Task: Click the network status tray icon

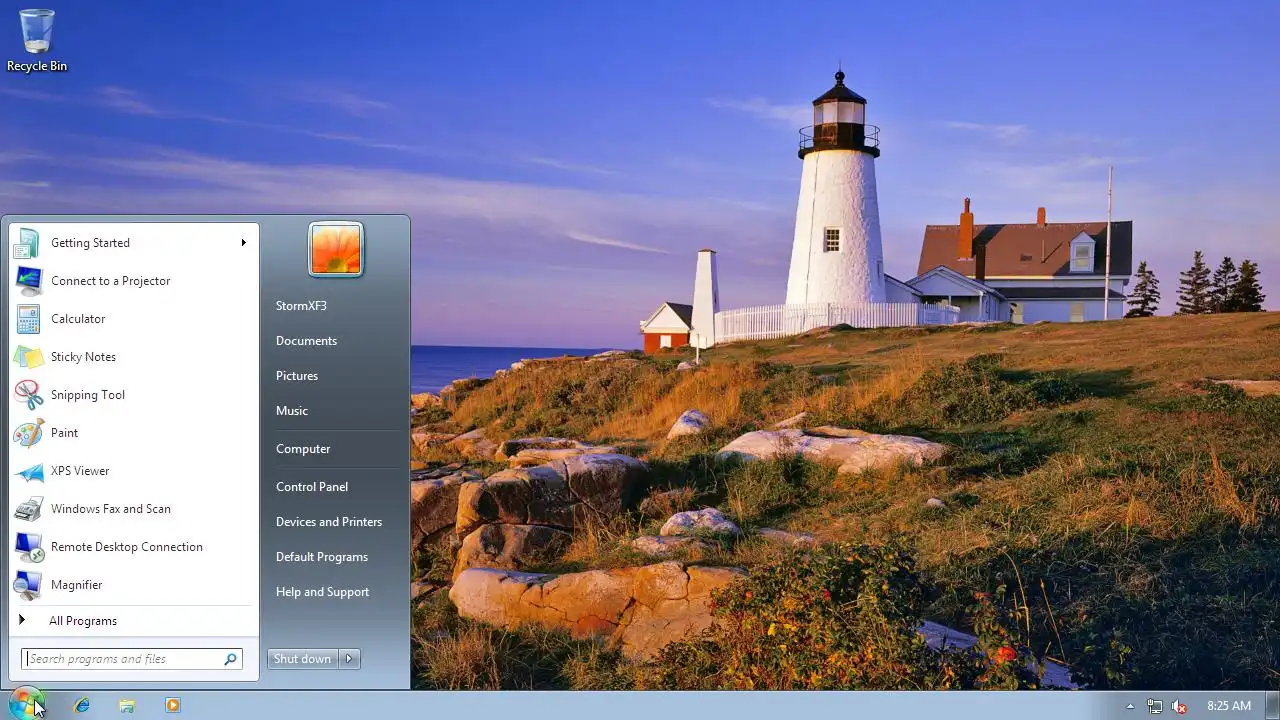Action: [x=1155, y=706]
